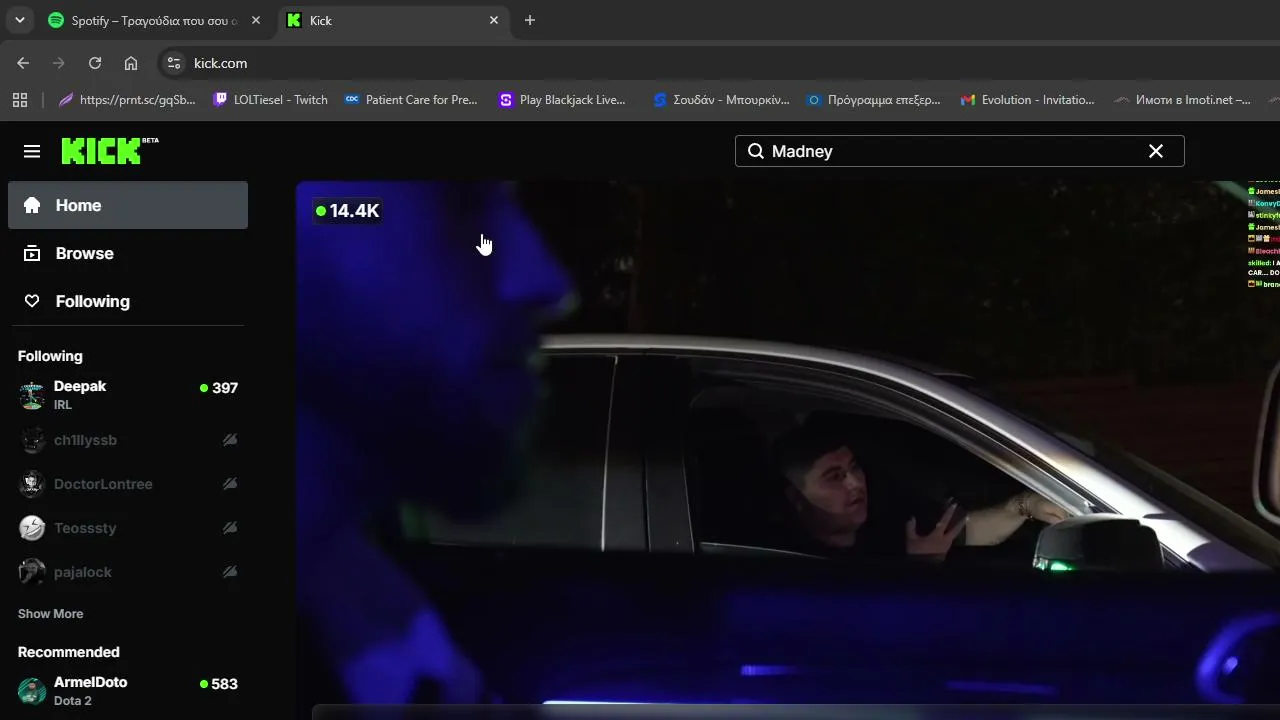Screen dimensions: 1280x720
Task: Expand the list with Show More
Action: [50, 614]
